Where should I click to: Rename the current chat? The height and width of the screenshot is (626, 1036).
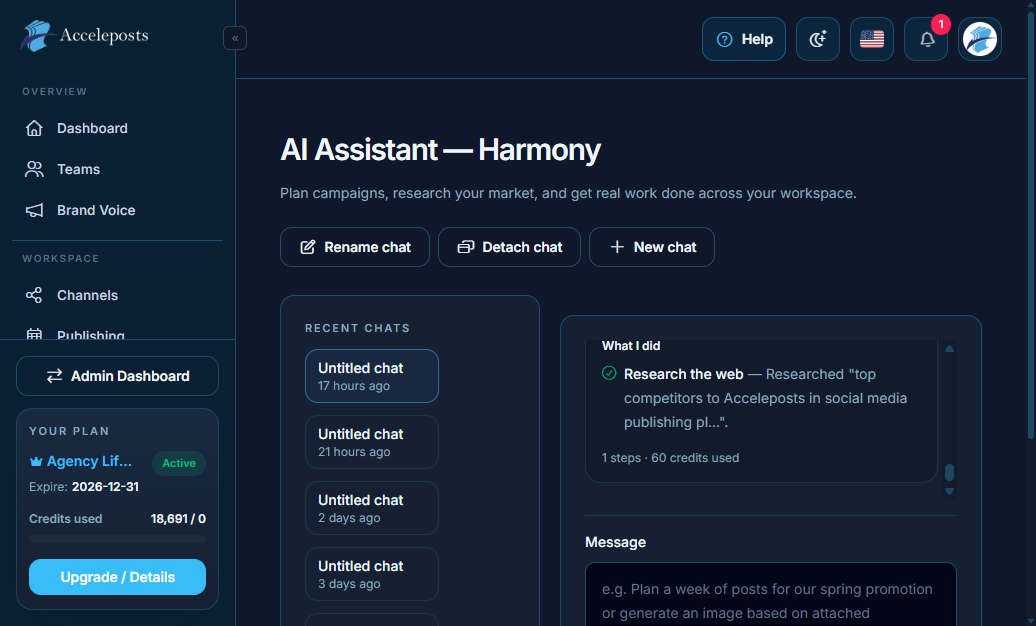click(x=355, y=247)
